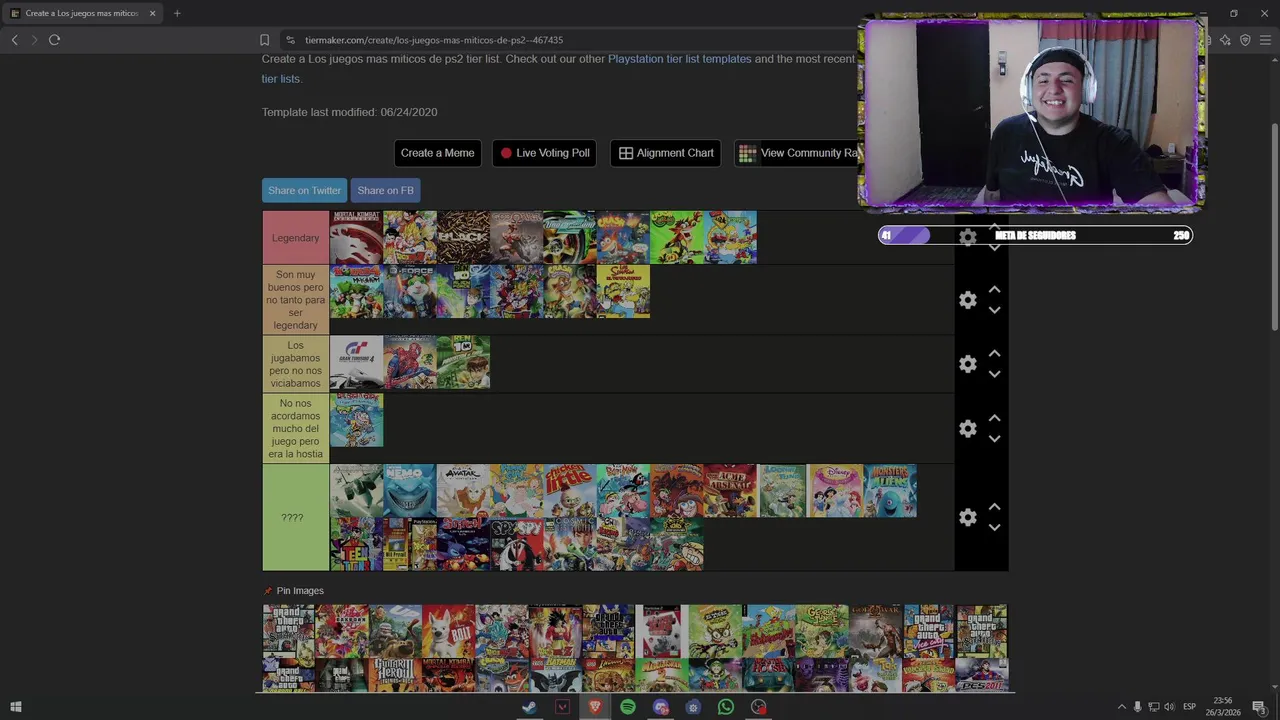Open settings gear for 'No nos acordamos' tier

967,428
